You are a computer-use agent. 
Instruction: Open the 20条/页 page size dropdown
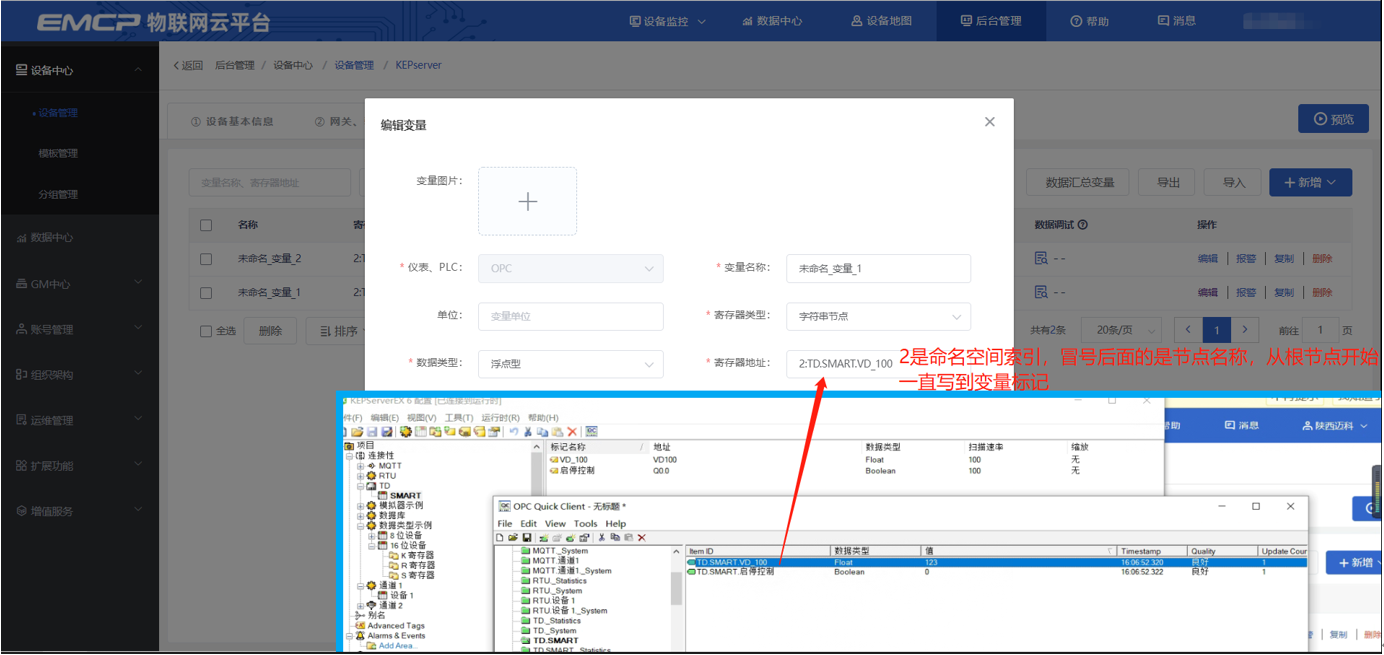1121,330
